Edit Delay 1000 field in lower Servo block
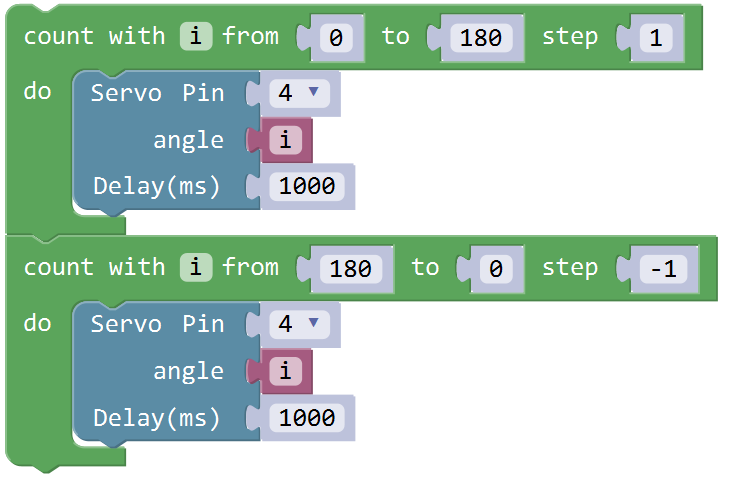This screenshot has width=735, height=482. pyautogui.click(x=307, y=417)
